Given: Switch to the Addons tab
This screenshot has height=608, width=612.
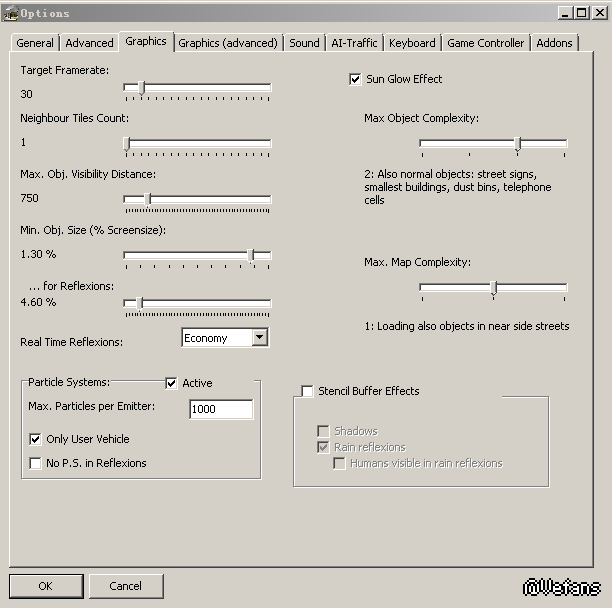Looking at the screenshot, I should pyautogui.click(x=554, y=43).
